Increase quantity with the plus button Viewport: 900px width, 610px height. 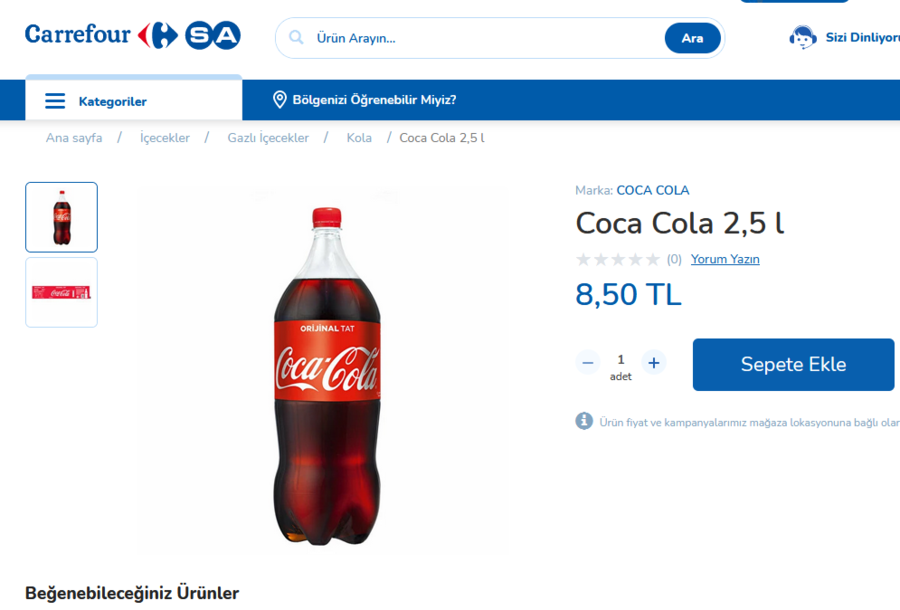pos(654,363)
